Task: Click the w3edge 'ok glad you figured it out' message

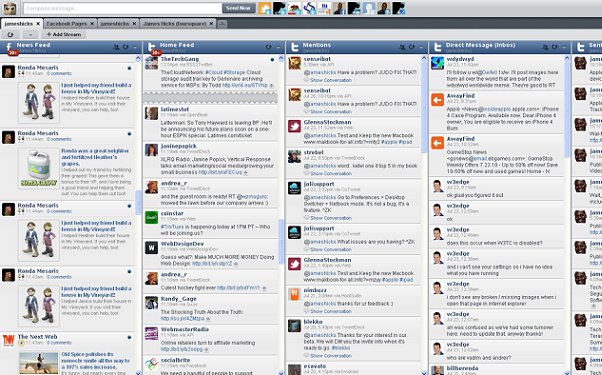Action: pos(475,195)
